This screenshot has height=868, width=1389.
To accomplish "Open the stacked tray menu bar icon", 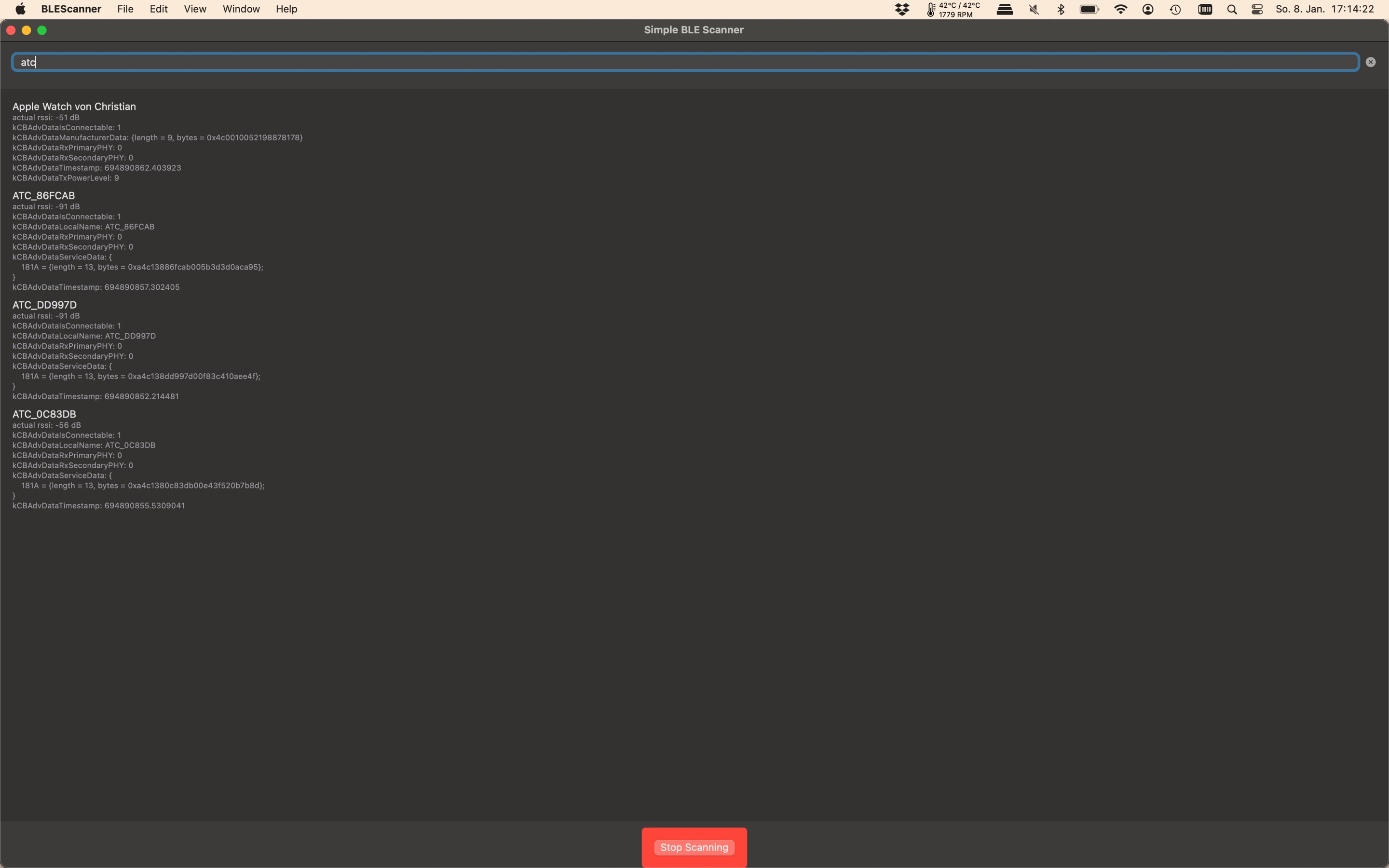I will [1005, 9].
